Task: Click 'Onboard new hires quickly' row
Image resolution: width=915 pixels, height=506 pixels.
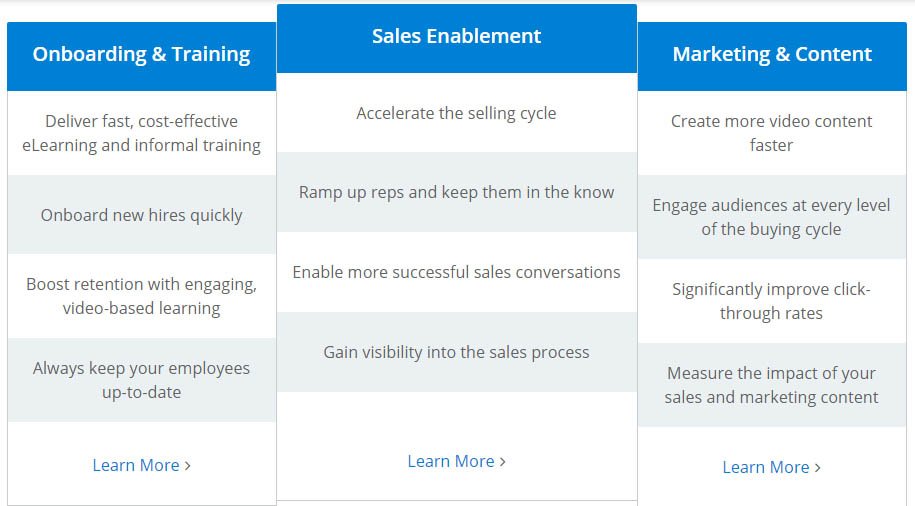Action: [141, 215]
